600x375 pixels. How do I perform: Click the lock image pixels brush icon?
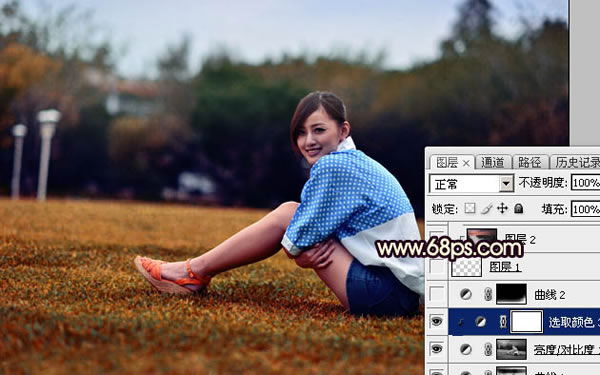pos(486,209)
